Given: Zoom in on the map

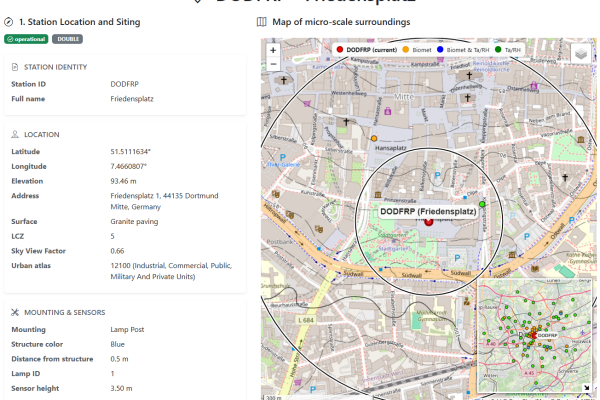Looking at the screenshot, I should click(273, 49).
